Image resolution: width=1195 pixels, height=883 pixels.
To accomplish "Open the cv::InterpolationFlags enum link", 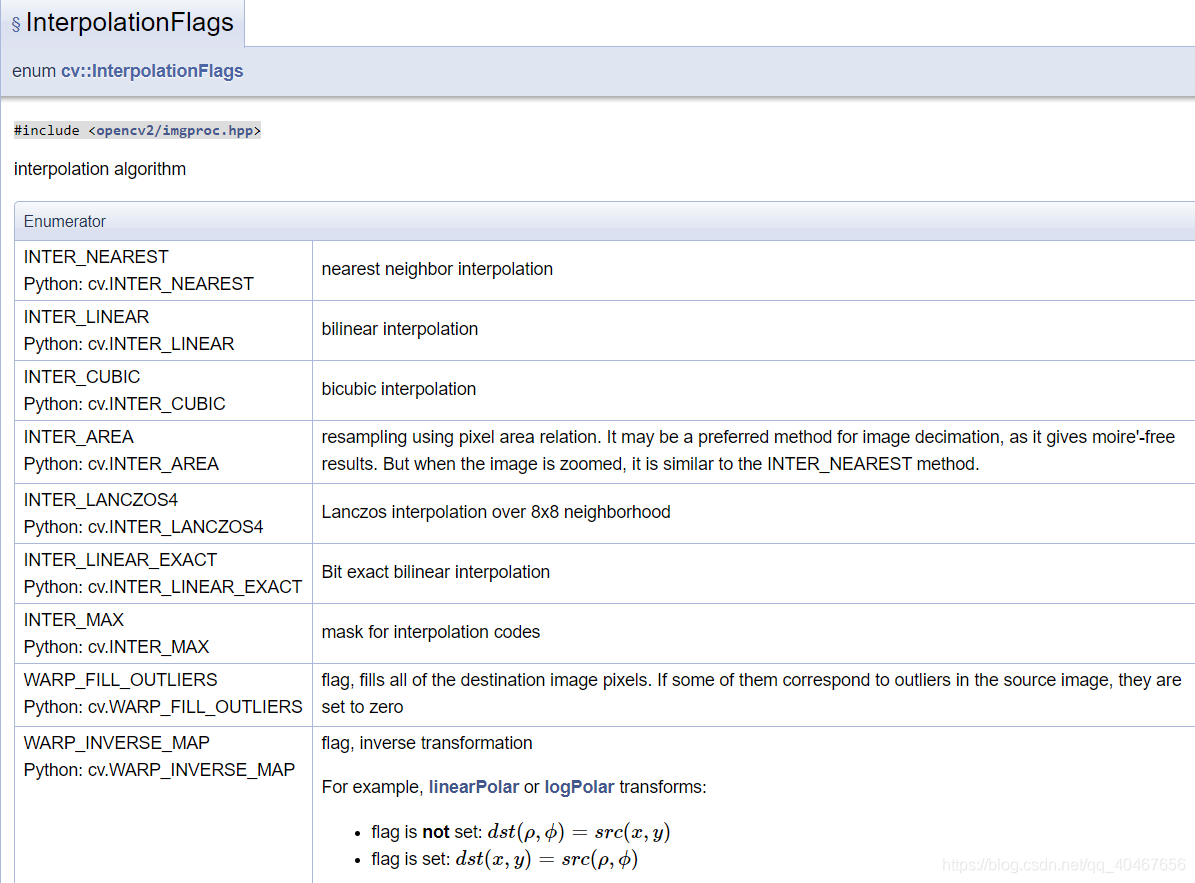I will click(x=152, y=71).
